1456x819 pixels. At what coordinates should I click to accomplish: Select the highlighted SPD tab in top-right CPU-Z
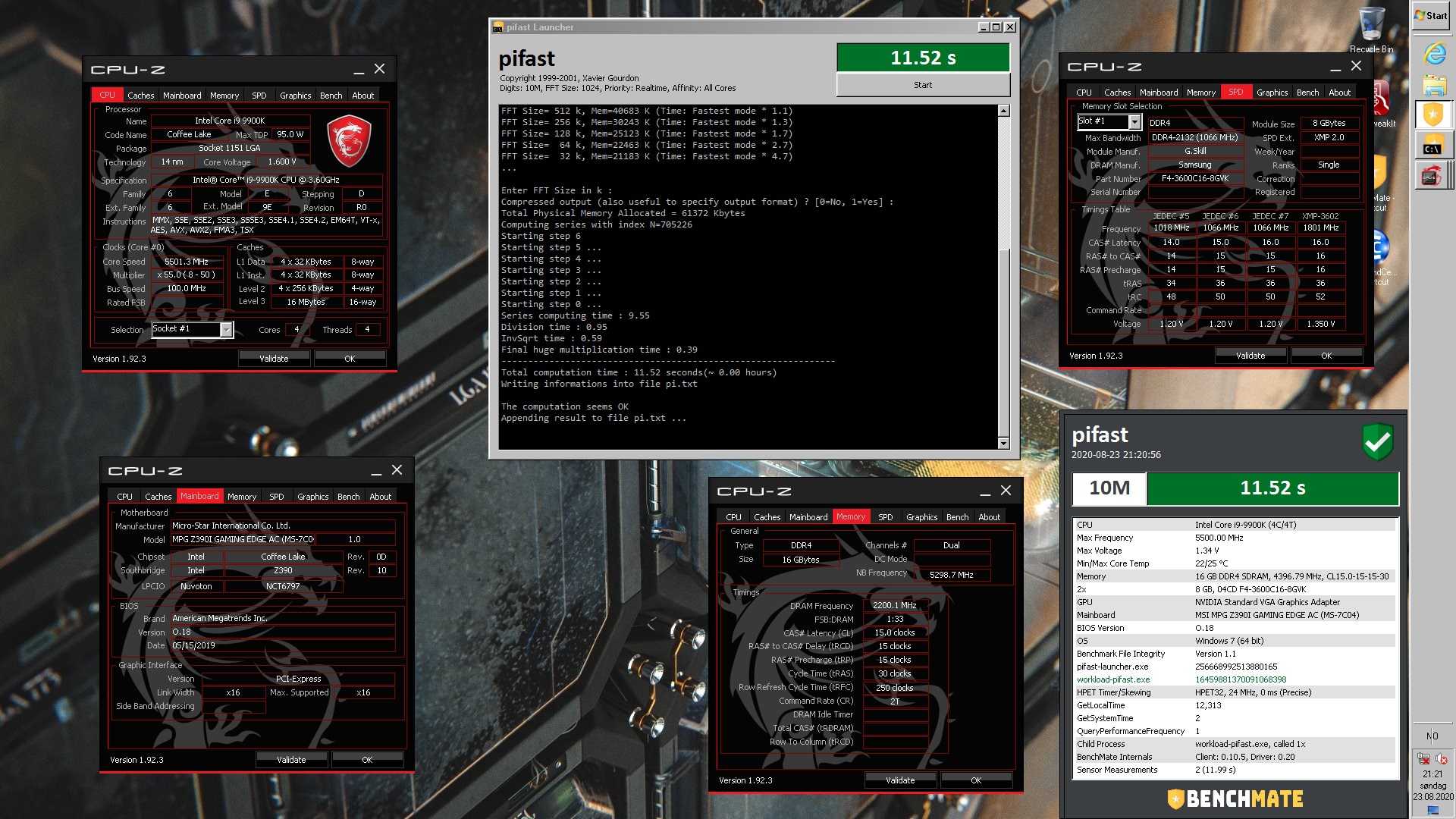(1236, 92)
